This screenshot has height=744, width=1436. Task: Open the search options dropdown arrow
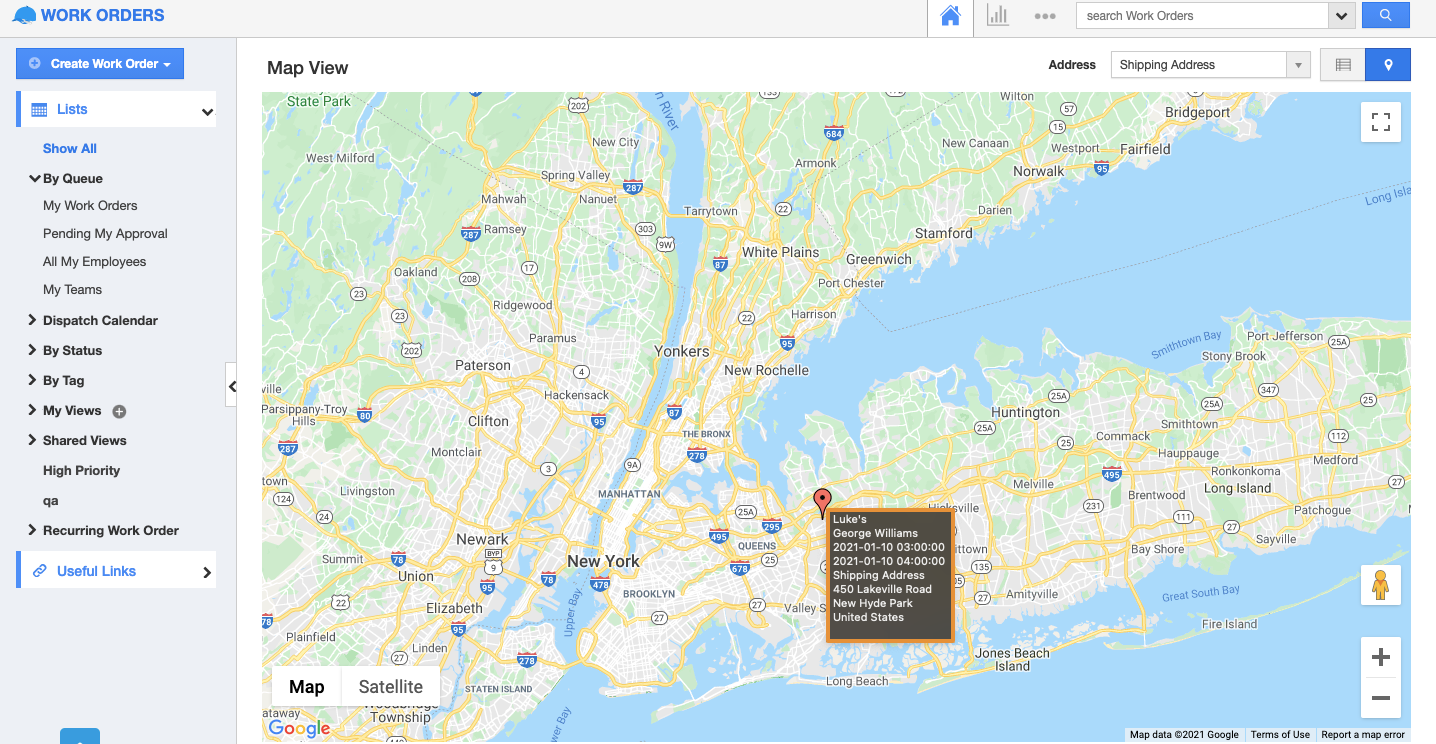1342,16
